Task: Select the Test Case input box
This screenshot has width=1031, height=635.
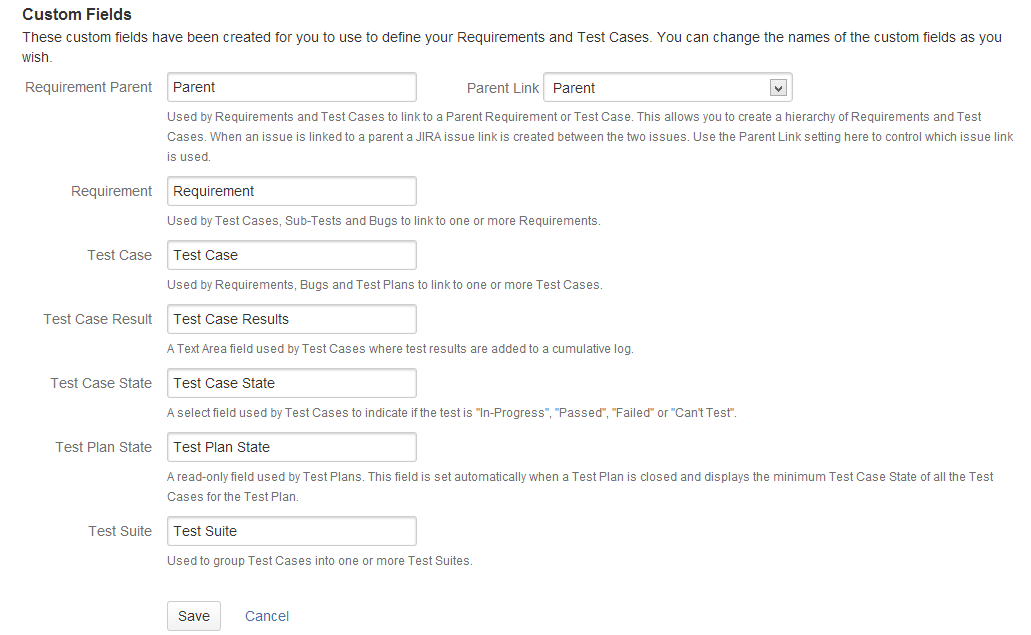Action: click(x=291, y=255)
